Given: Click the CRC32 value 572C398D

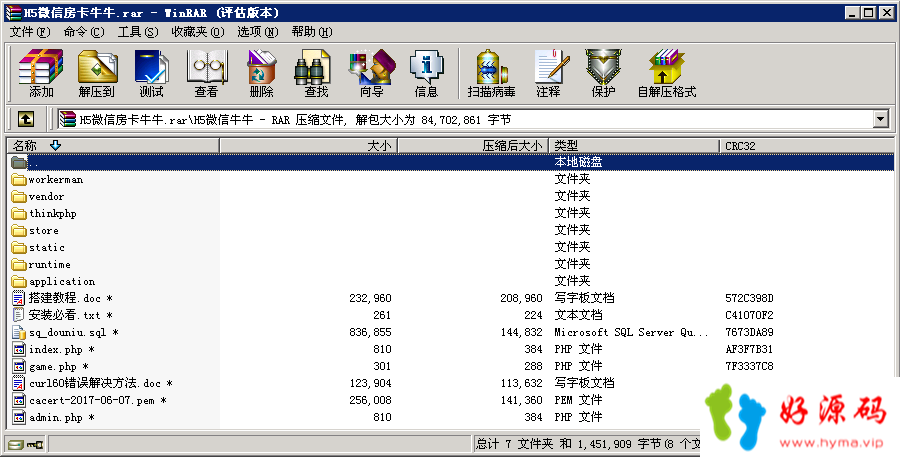Looking at the screenshot, I should pos(749,298).
